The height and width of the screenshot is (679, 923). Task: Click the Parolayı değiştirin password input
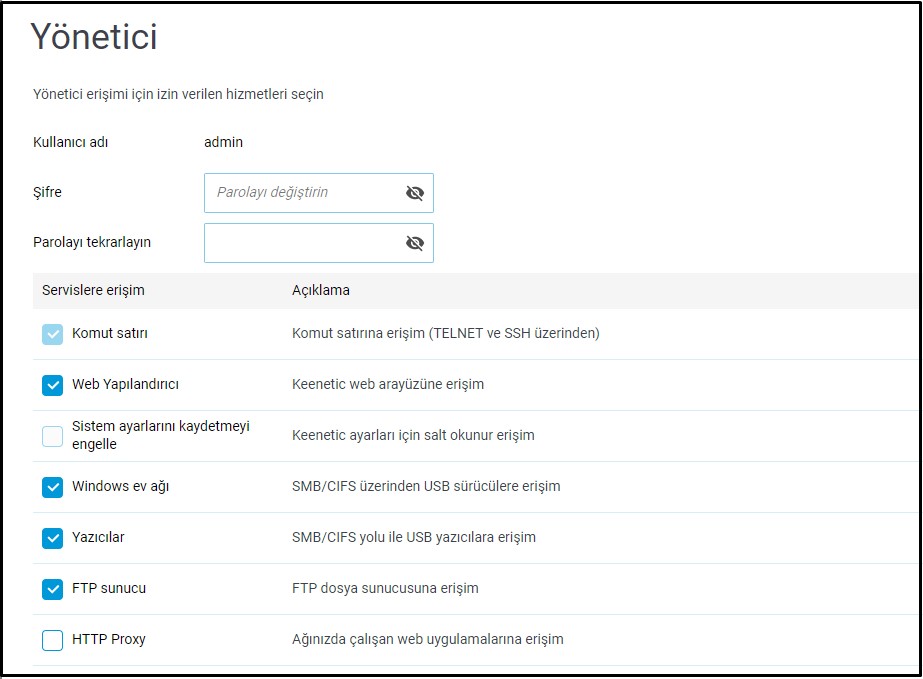point(300,193)
